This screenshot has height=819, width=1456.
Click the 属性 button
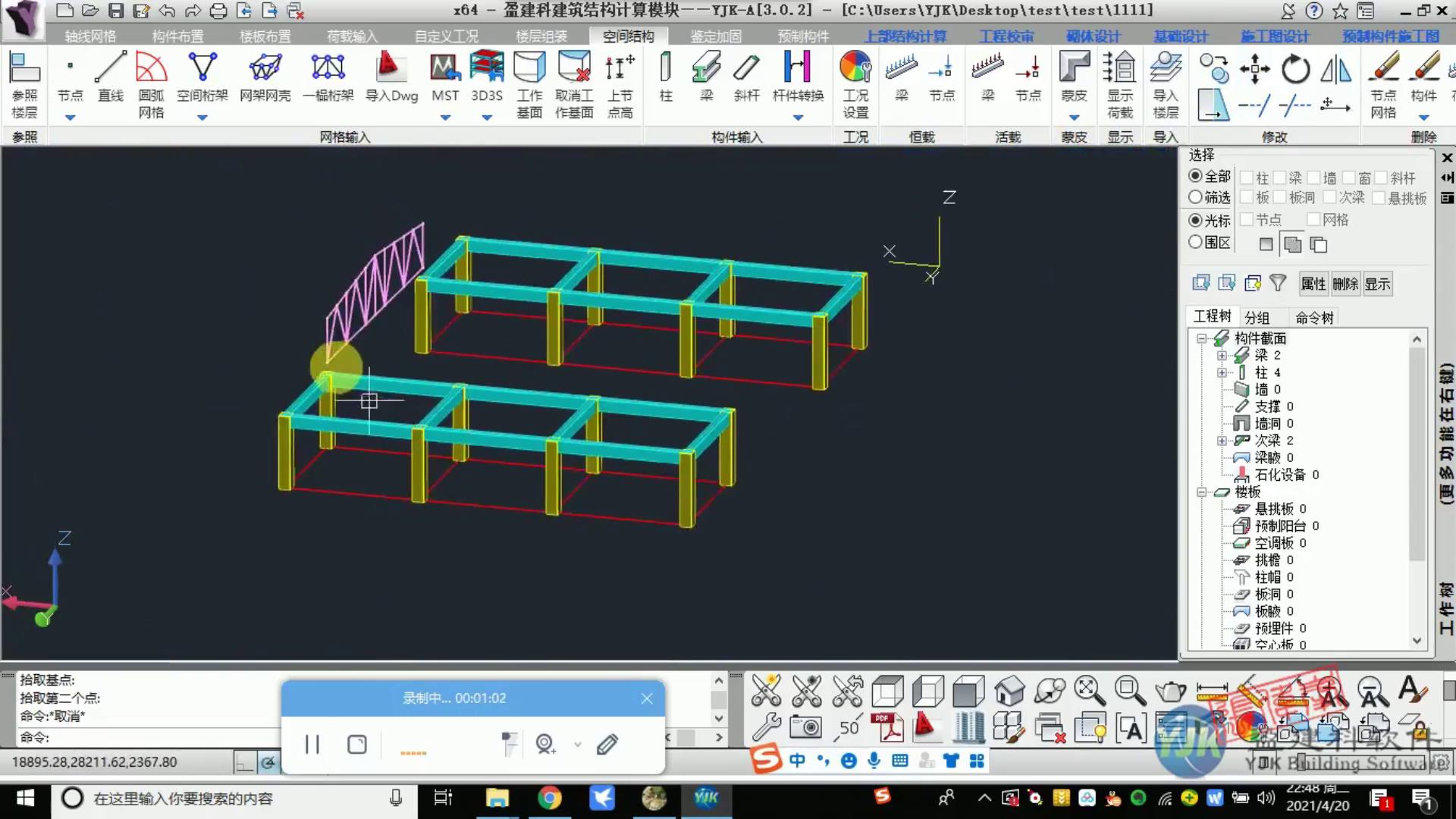click(1313, 284)
